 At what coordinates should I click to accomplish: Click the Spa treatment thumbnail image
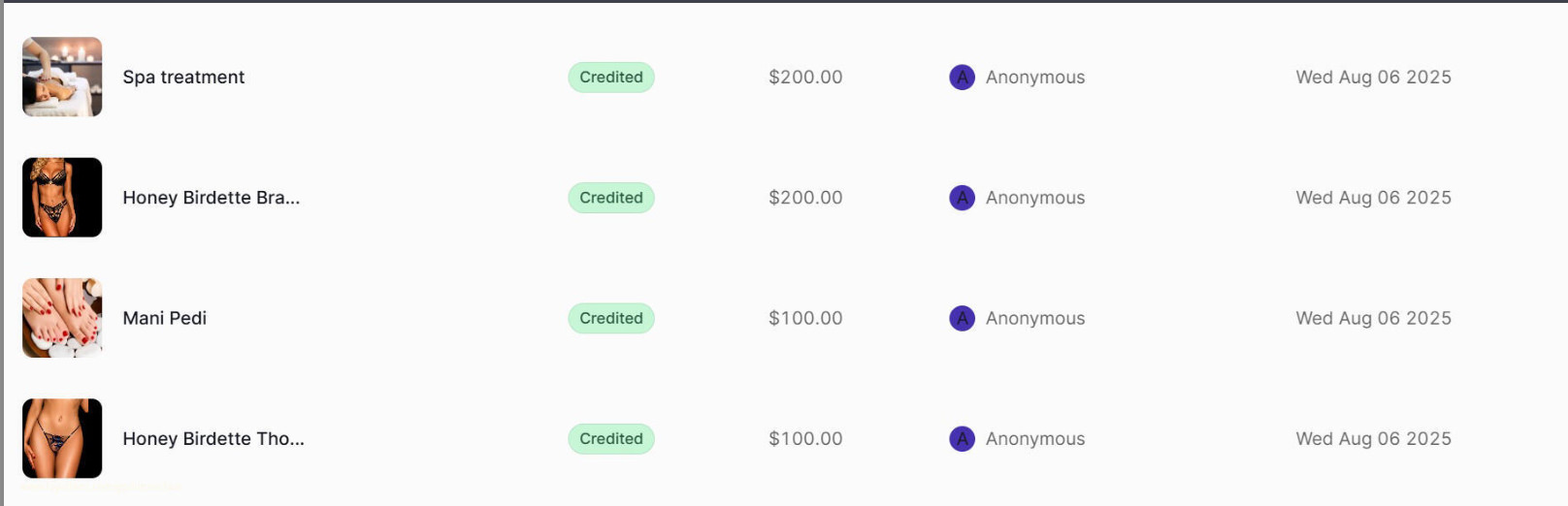(x=62, y=78)
